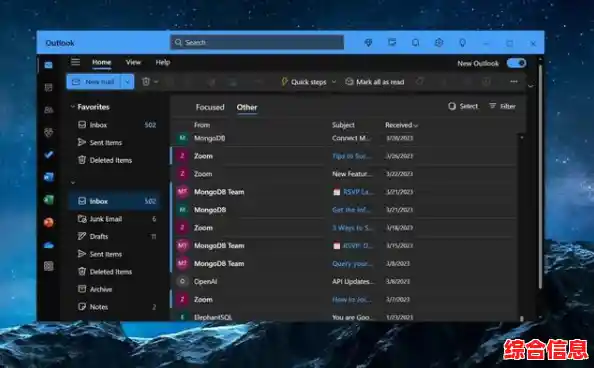Open the notifications bell
The image size is (594, 368).
point(416,43)
